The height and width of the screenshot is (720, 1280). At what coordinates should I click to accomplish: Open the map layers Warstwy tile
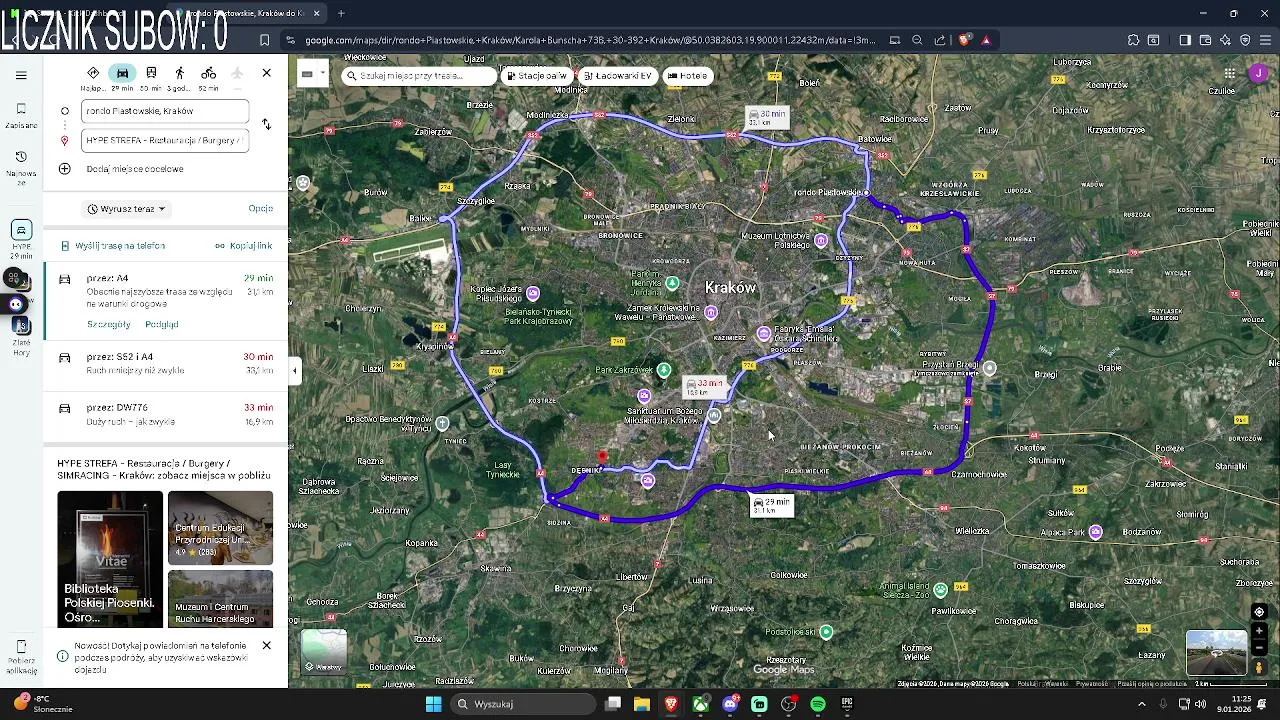[324, 652]
